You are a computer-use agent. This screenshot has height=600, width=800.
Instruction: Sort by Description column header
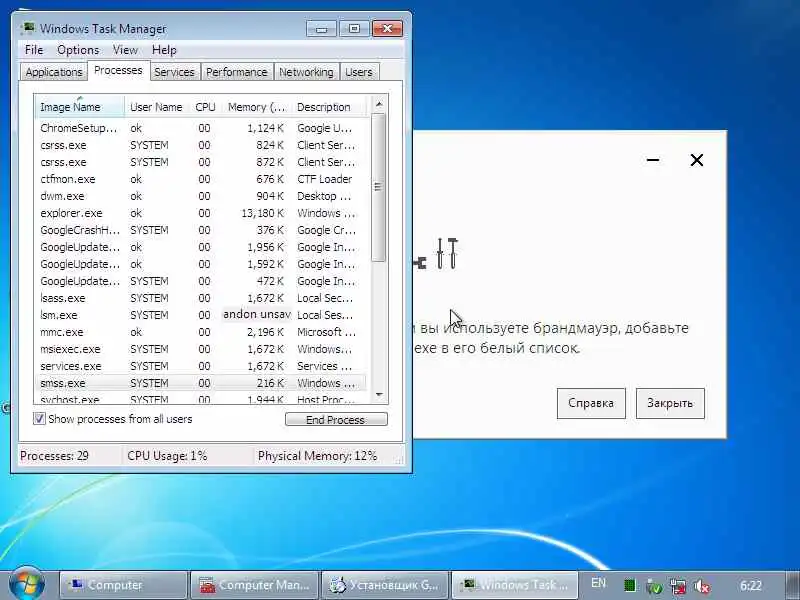click(x=330, y=107)
